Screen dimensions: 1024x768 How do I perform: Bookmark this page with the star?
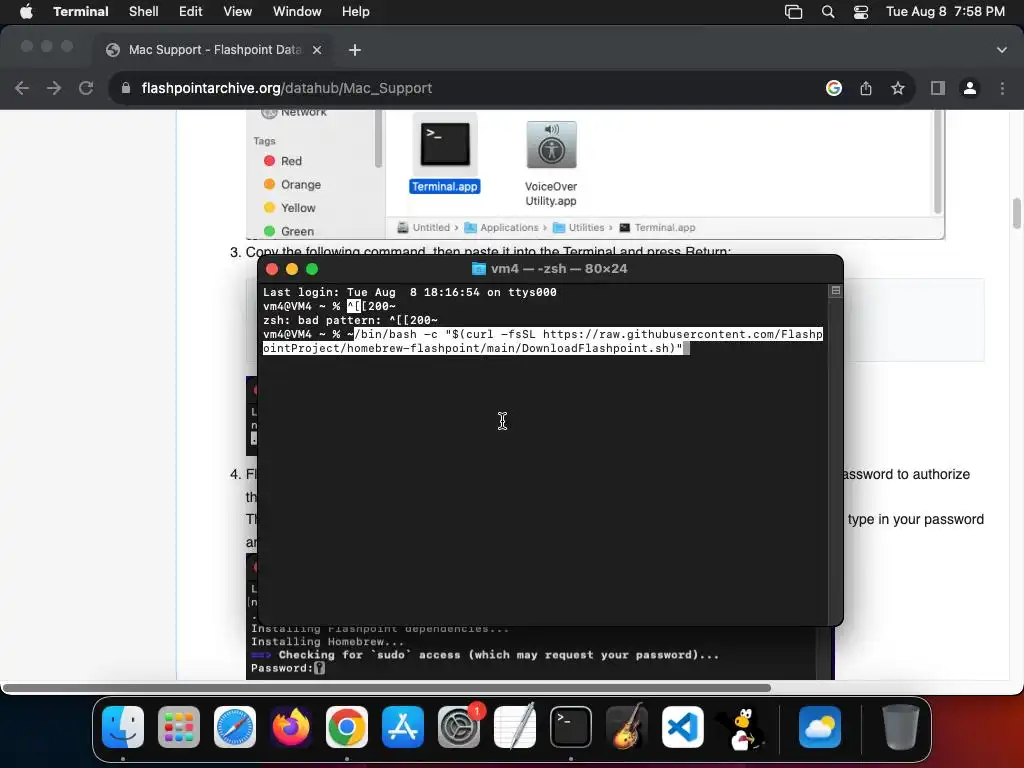(898, 88)
